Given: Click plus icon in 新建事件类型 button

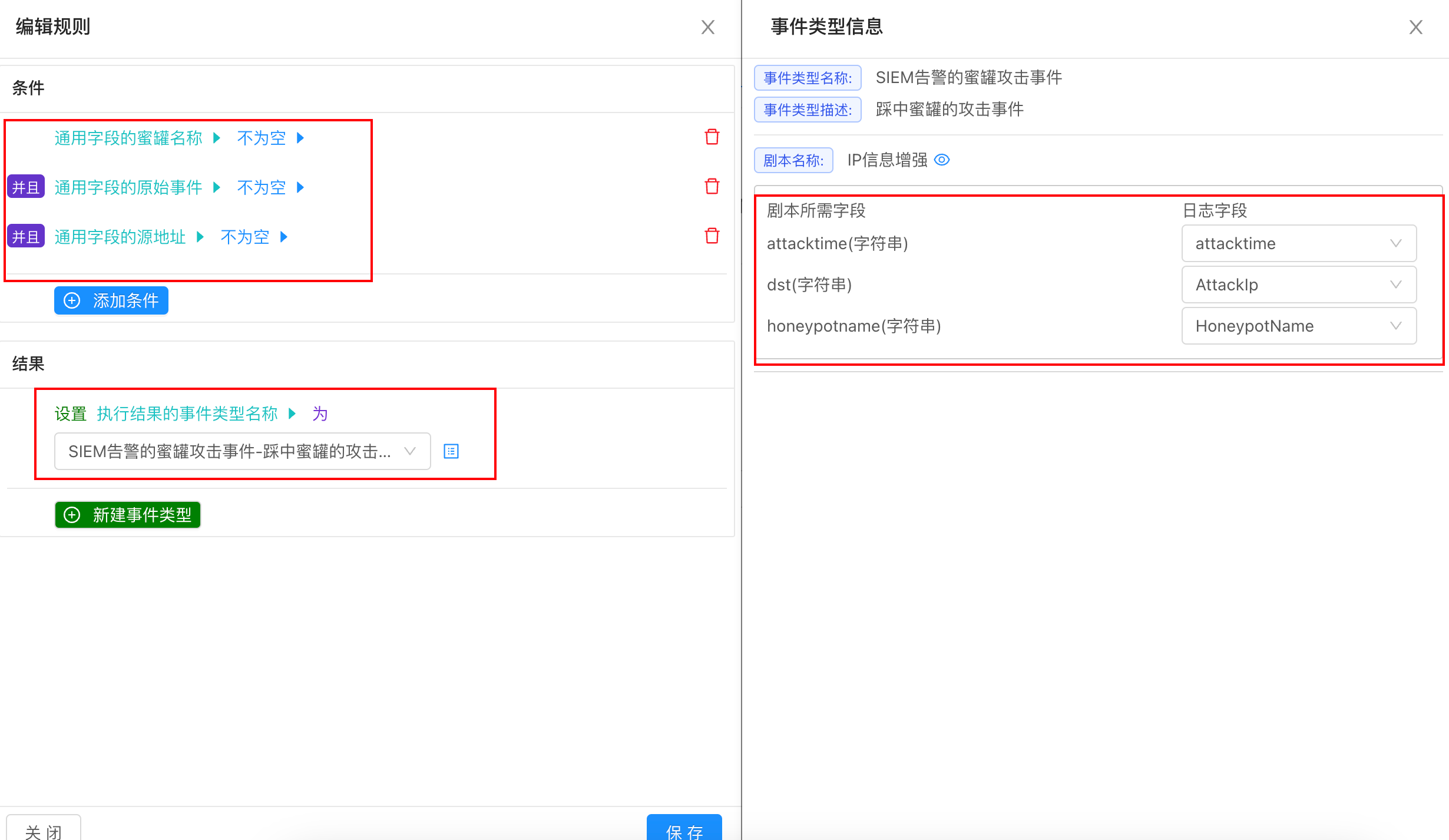Looking at the screenshot, I should pyautogui.click(x=72, y=515).
